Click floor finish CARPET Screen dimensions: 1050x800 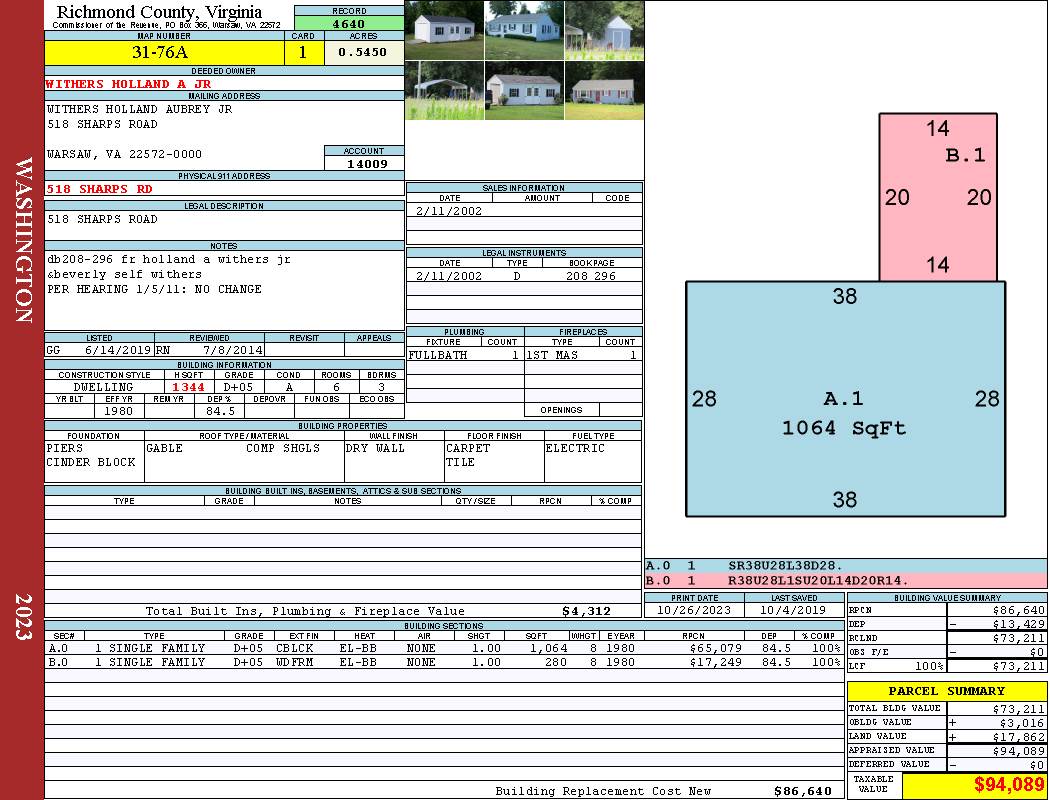pyautogui.click(x=468, y=448)
